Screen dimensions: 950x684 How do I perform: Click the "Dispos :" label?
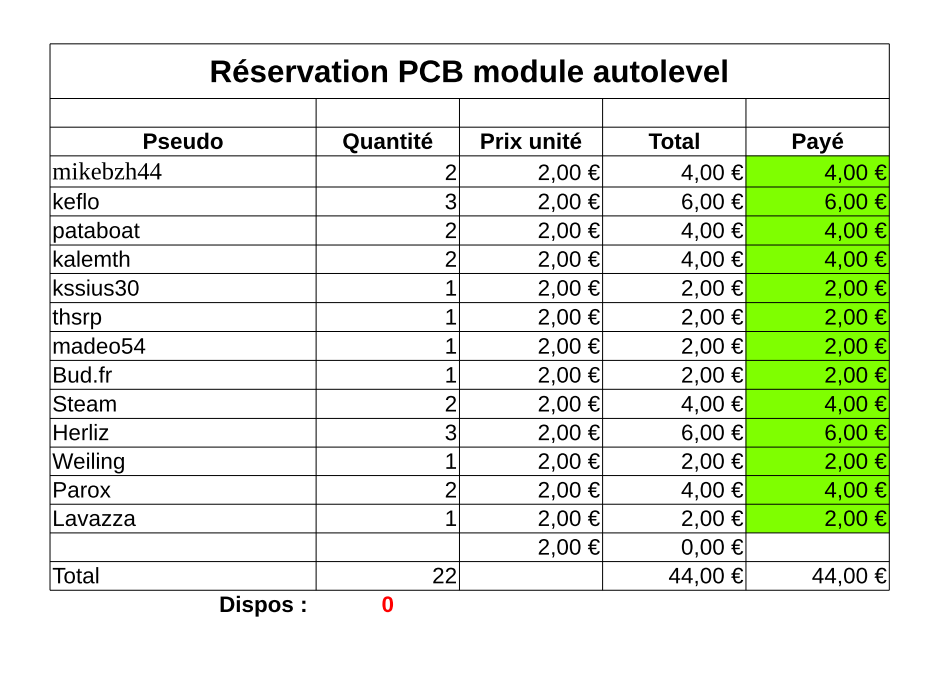(263, 605)
